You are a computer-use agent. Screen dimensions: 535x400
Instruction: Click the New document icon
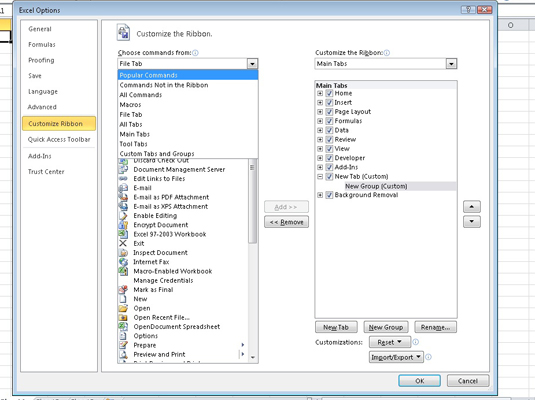pos(123,299)
